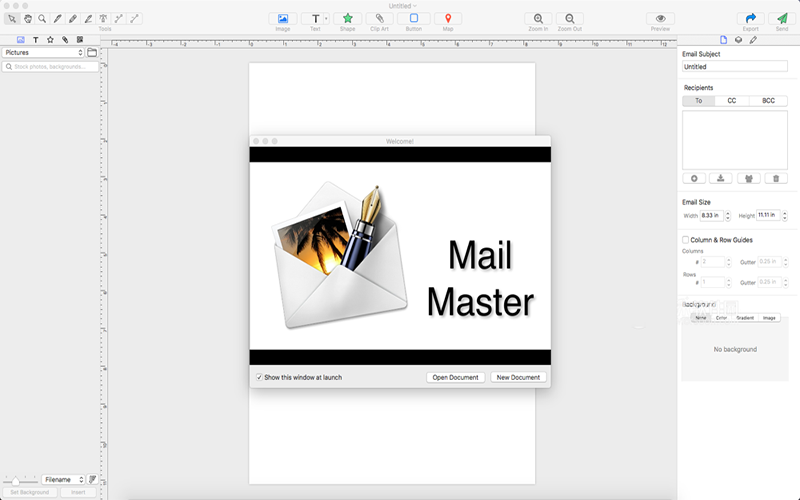Click the Open Document button

click(455, 377)
